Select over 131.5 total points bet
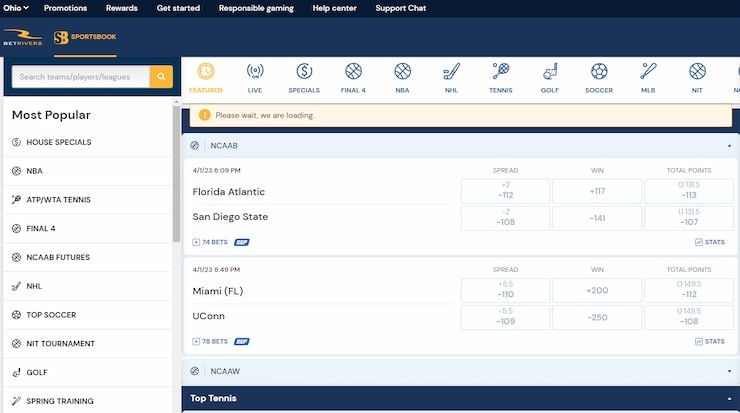Viewport: 740px width, 413px height. pos(689,191)
